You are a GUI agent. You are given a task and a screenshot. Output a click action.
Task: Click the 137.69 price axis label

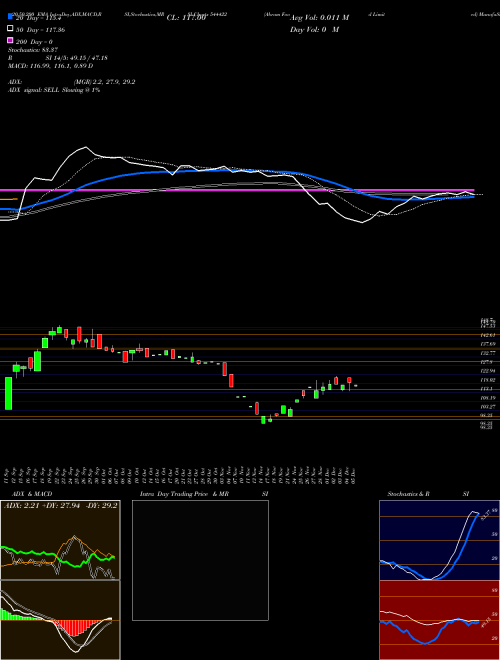[490, 344]
